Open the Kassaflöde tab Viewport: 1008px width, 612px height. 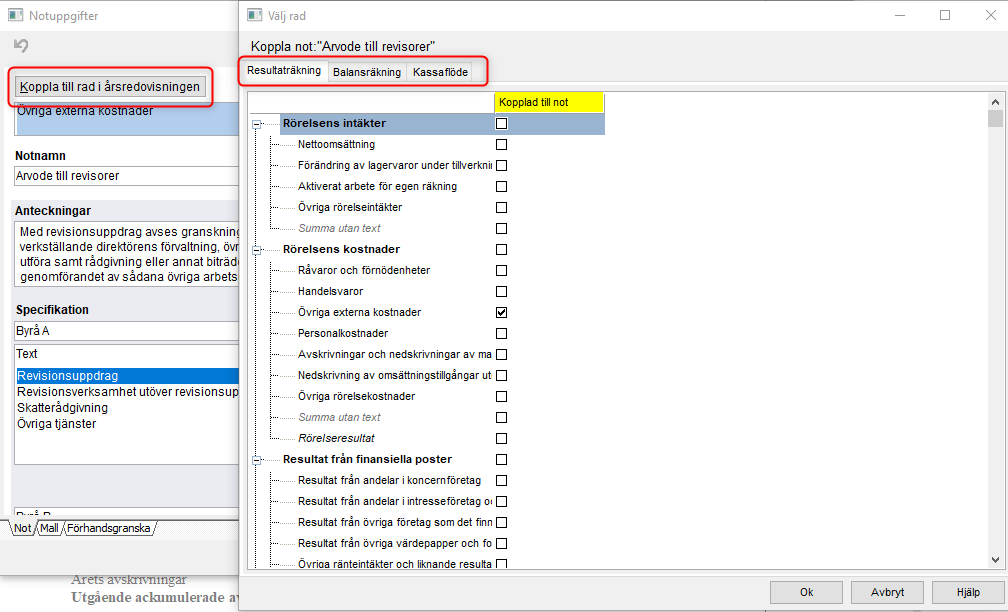point(440,72)
